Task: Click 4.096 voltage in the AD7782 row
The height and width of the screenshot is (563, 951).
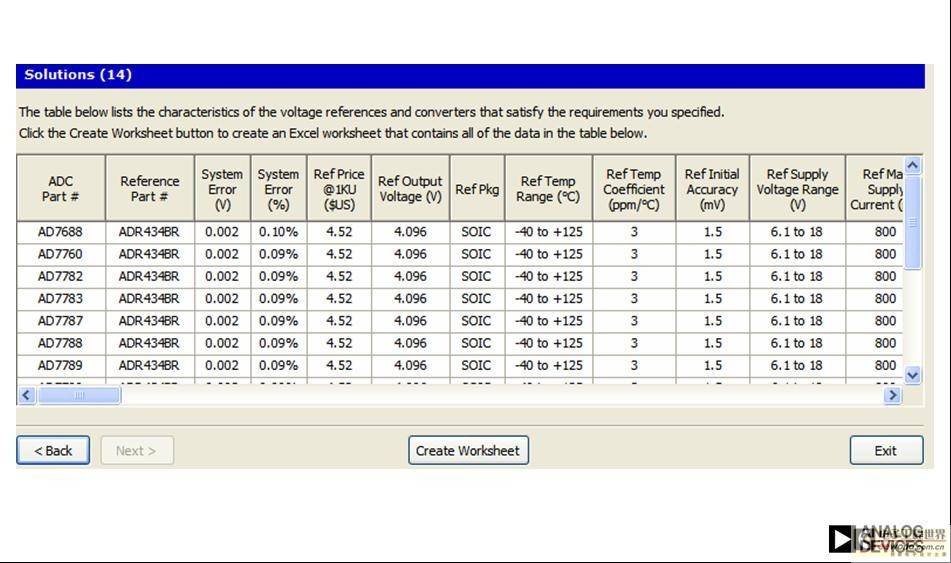Action: click(x=410, y=277)
